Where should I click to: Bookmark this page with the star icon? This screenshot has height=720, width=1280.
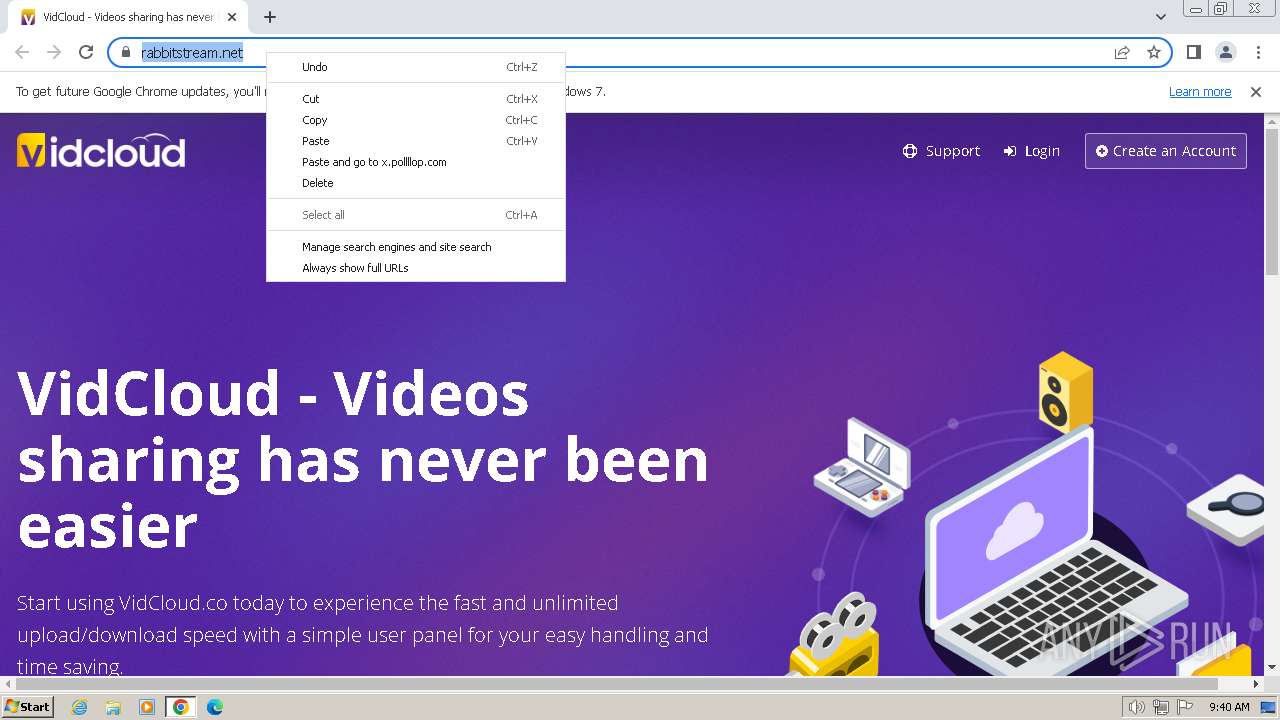tap(1154, 52)
